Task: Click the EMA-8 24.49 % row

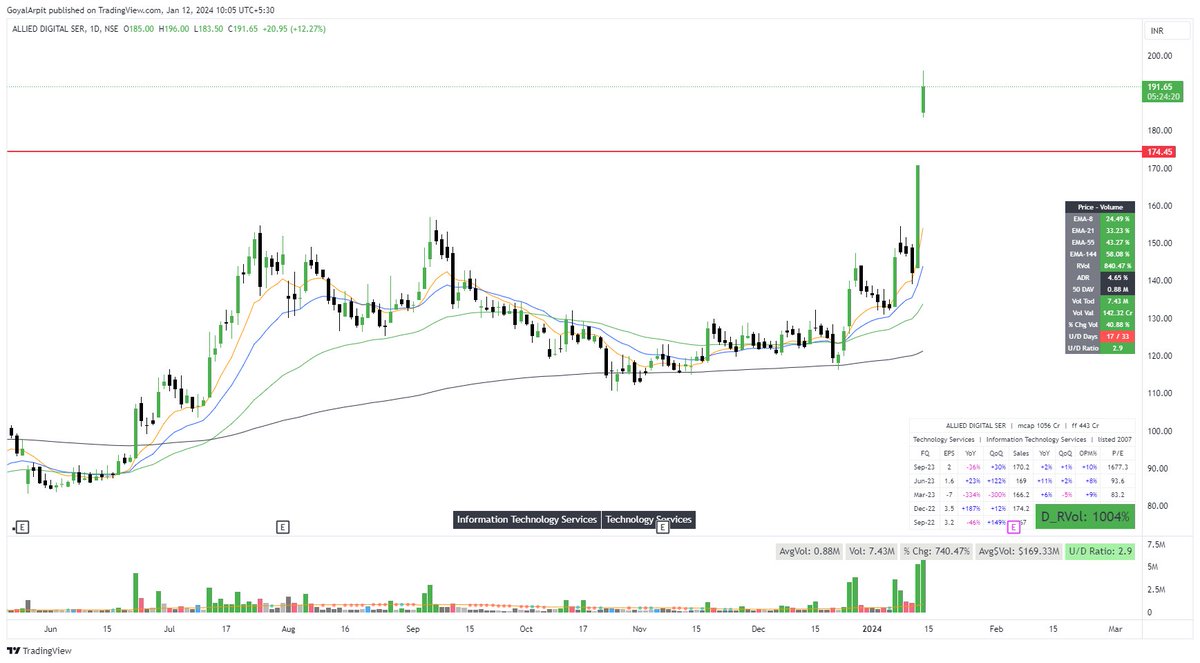Action: [1100, 218]
